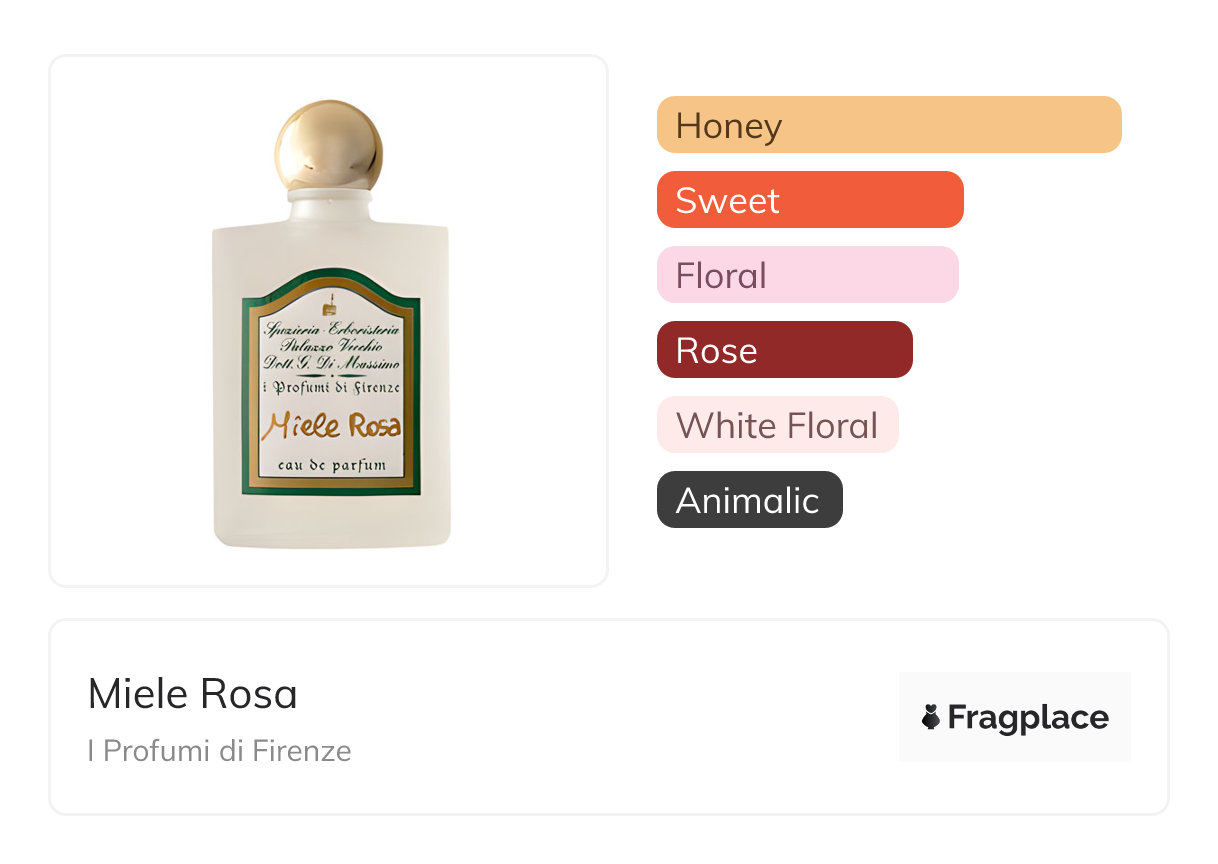Screen dimensions: 1218x864
Task: Click the 'Spezieria Erboristeria' script line
Action: pos(331,327)
